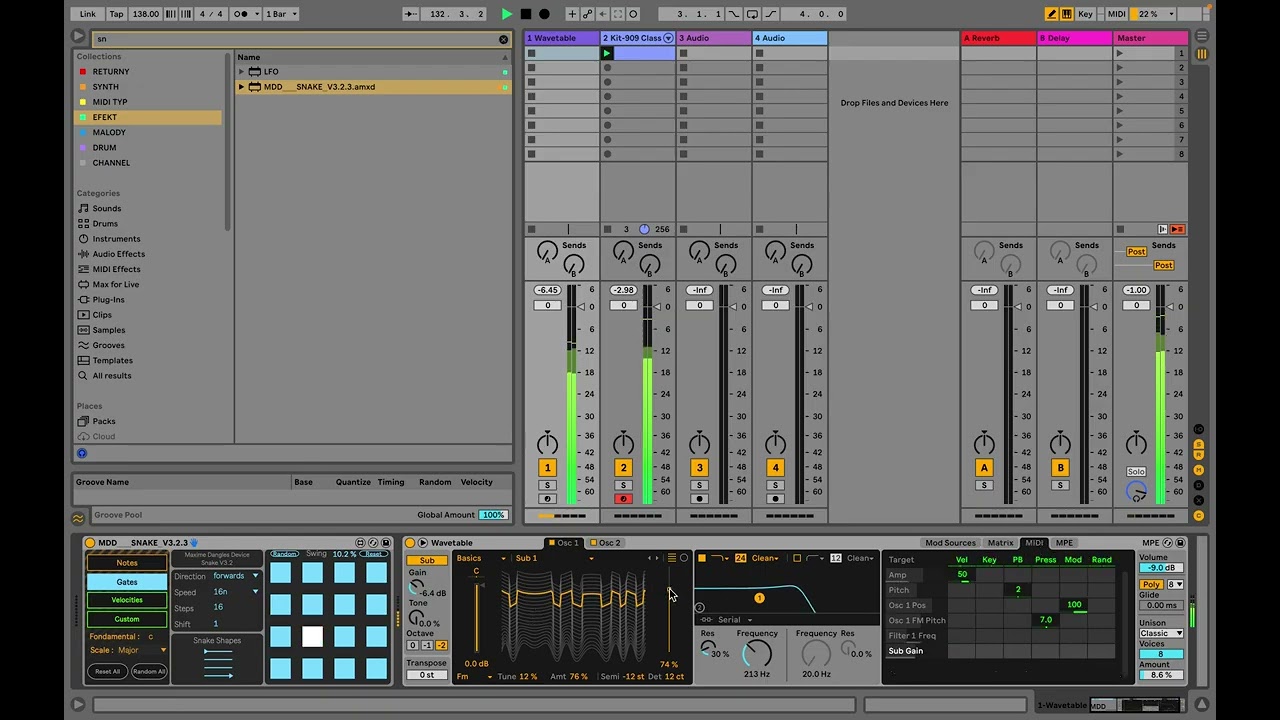Toggle Return A track activator
The width and height of the screenshot is (1280, 720).
click(984, 467)
